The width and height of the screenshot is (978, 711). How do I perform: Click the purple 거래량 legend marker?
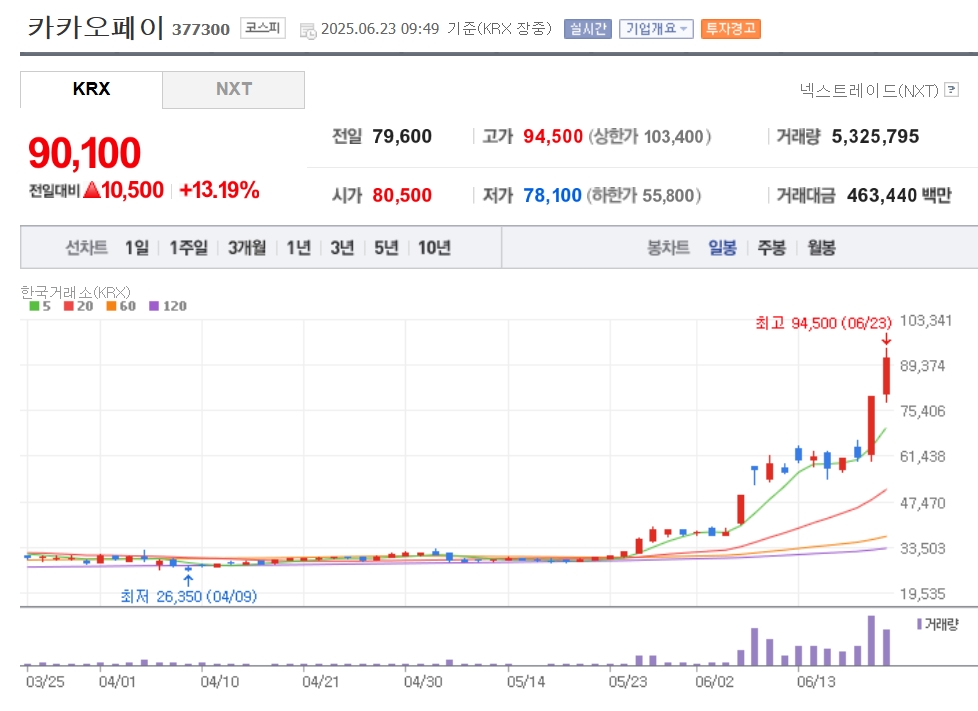(919, 624)
